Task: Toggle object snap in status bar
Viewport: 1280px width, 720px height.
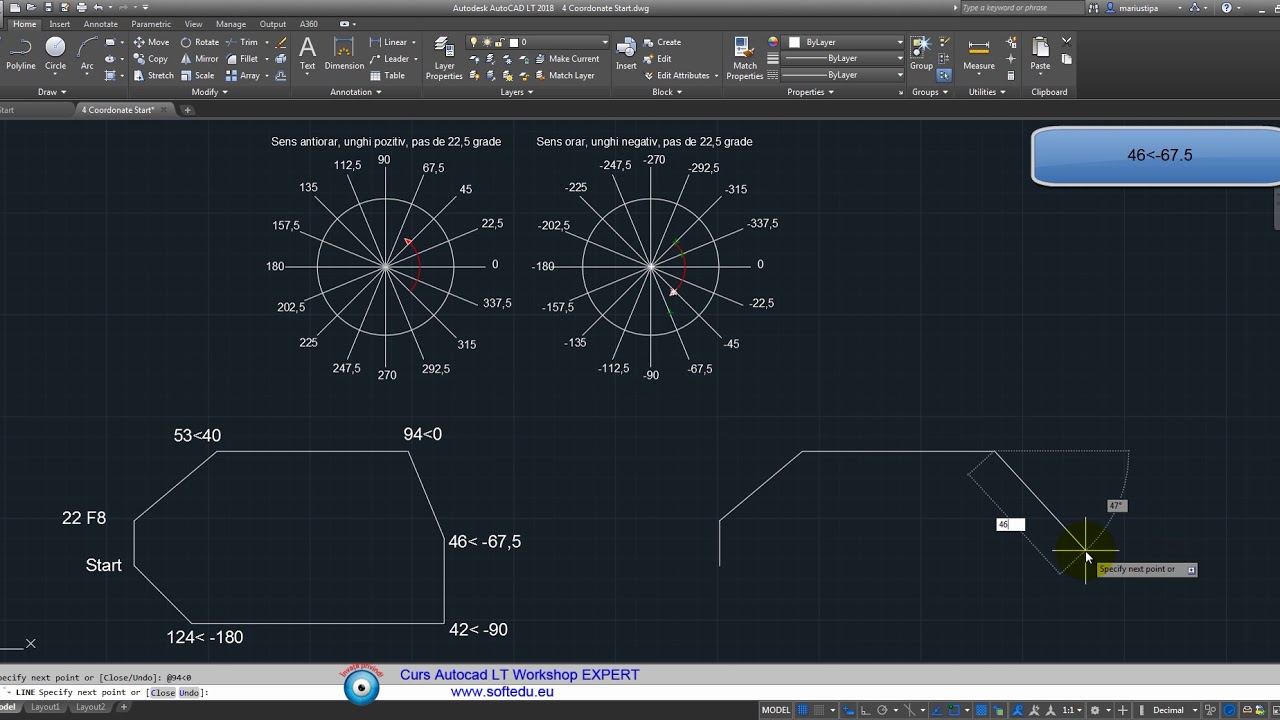Action: (954, 710)
